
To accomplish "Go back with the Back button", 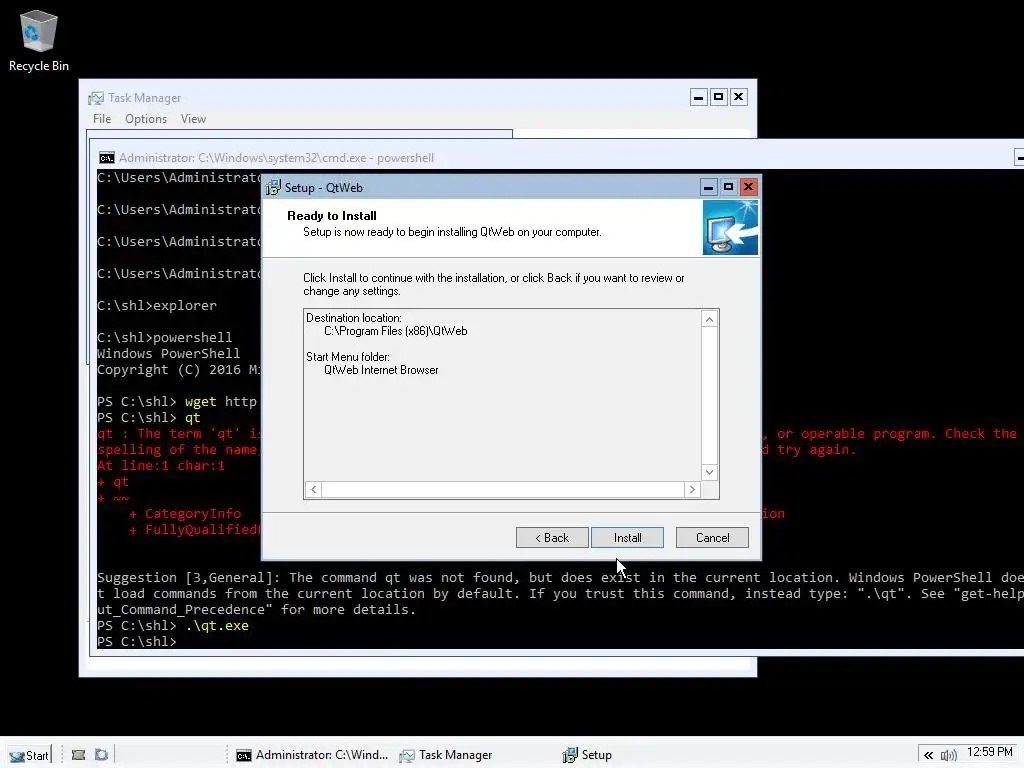I will click(552, 537).
